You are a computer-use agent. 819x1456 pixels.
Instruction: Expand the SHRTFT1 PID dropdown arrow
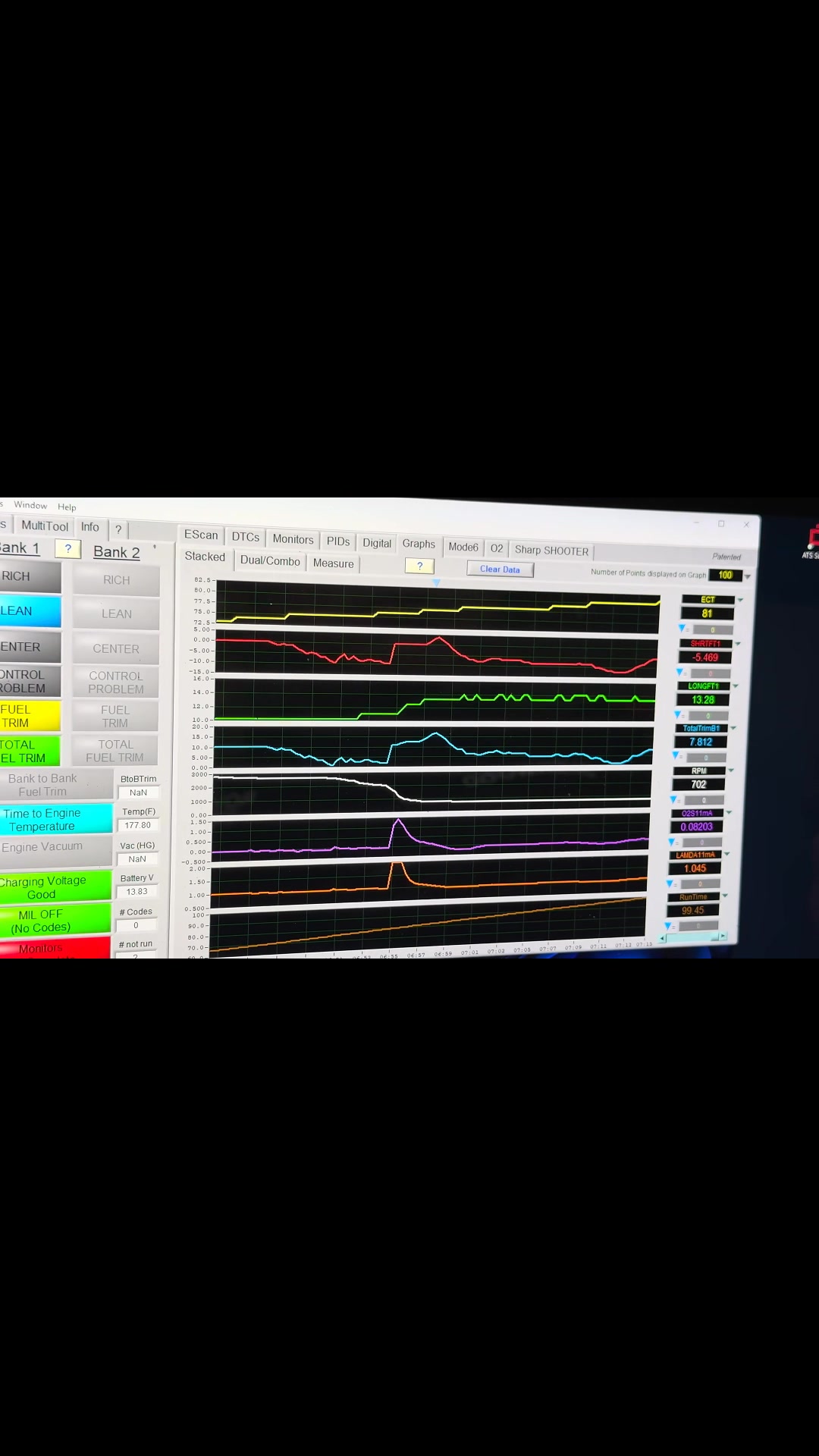click(738, 644)
